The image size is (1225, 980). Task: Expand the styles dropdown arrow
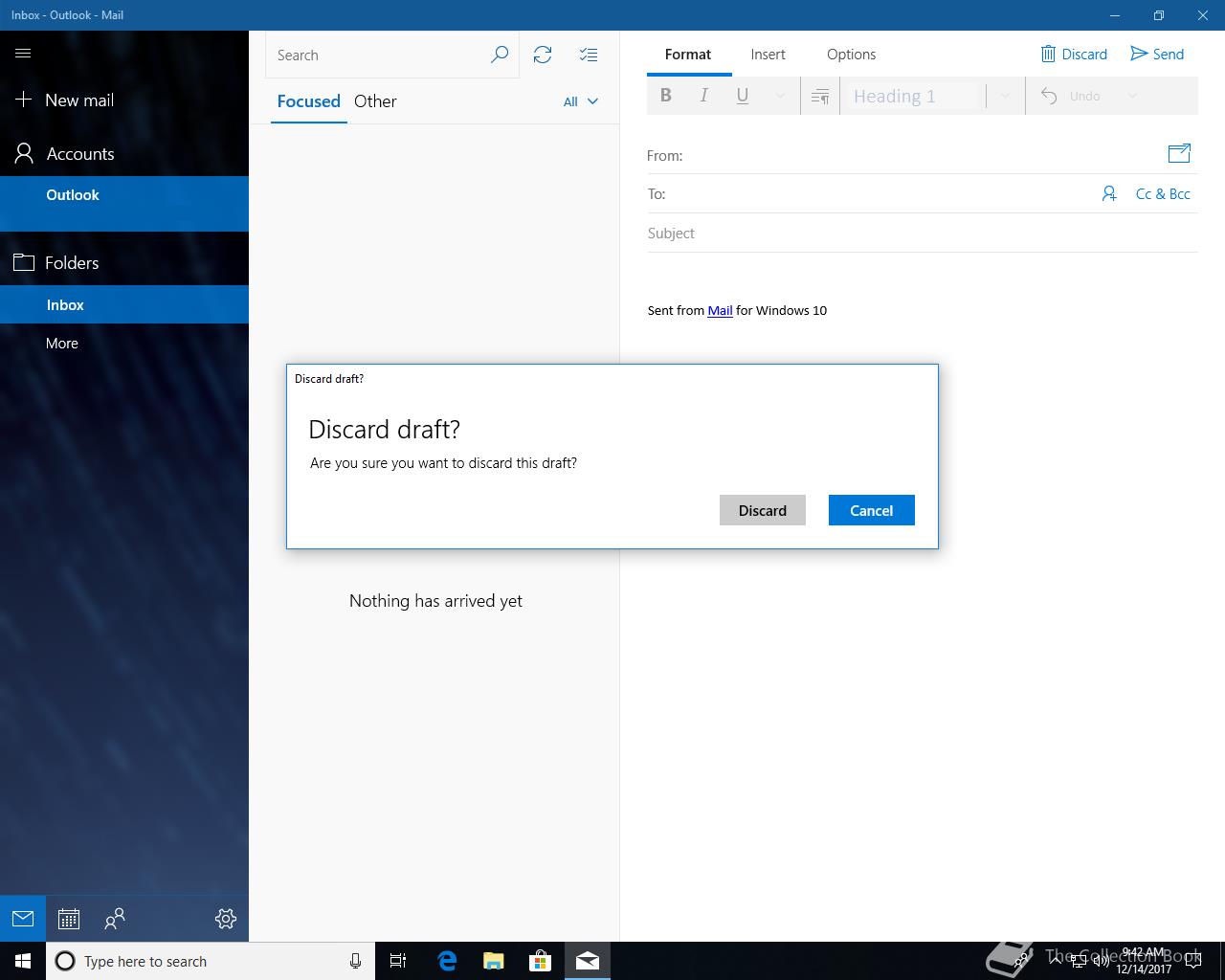(x=1004, y=96)
